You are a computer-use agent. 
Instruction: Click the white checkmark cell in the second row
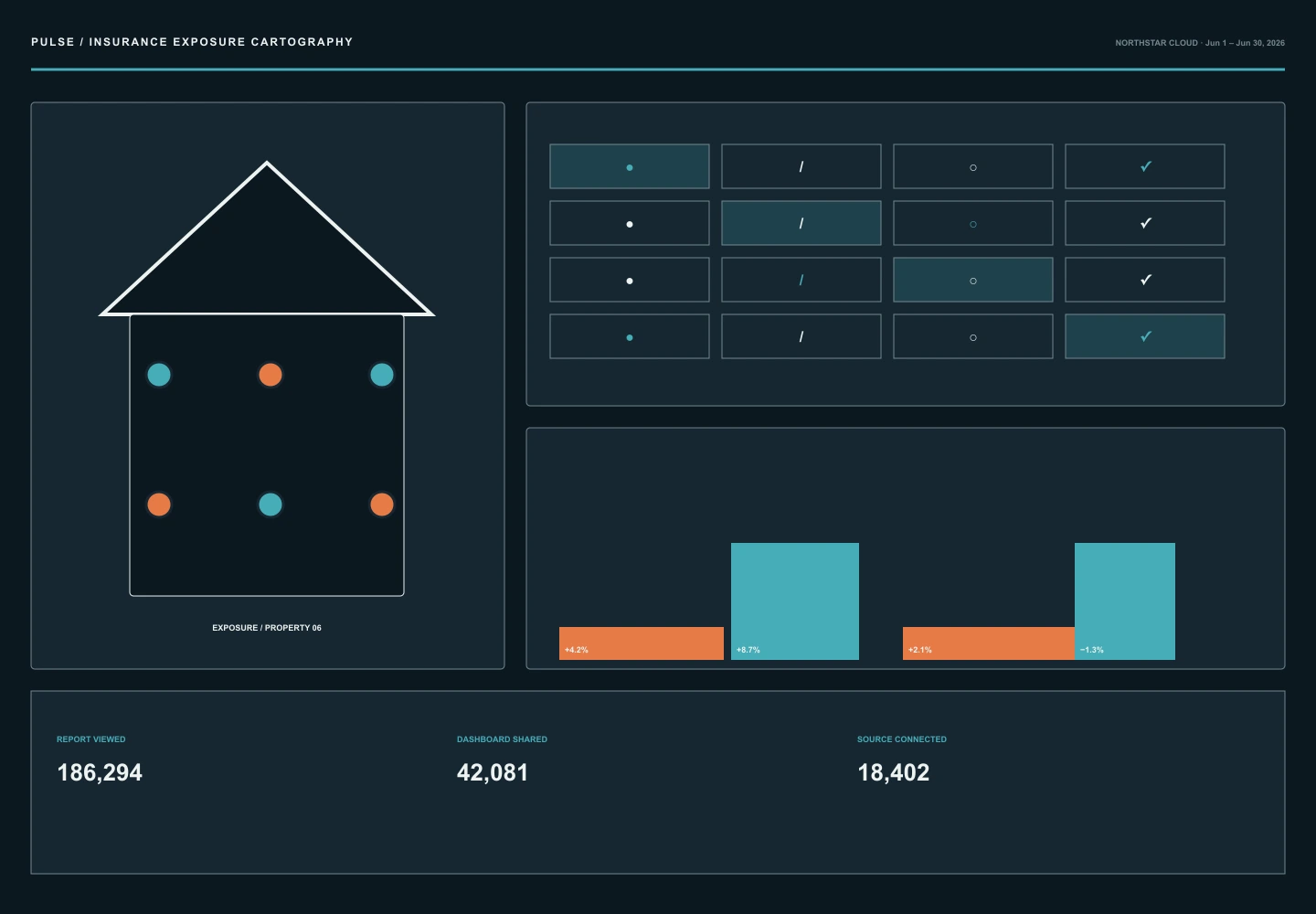[x=1145, y=223]
